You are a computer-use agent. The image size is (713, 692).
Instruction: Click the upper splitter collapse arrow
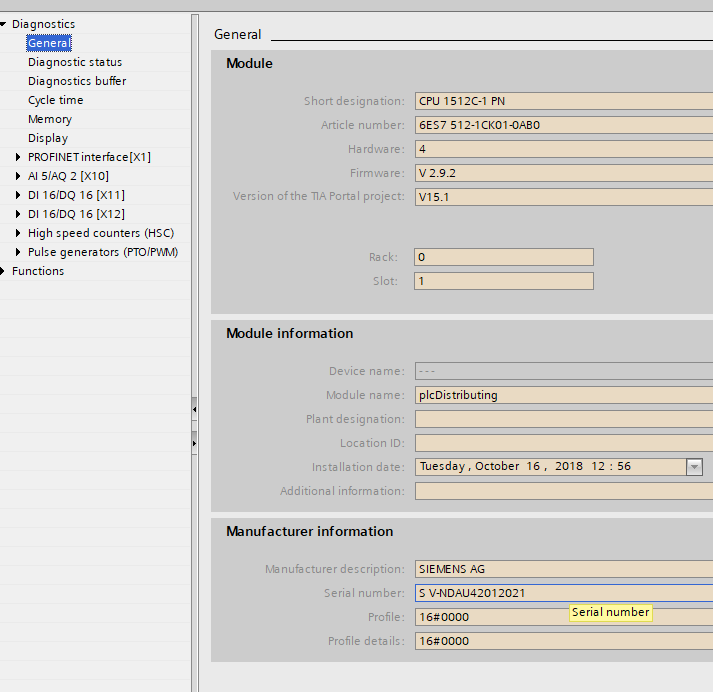(194, 410)
